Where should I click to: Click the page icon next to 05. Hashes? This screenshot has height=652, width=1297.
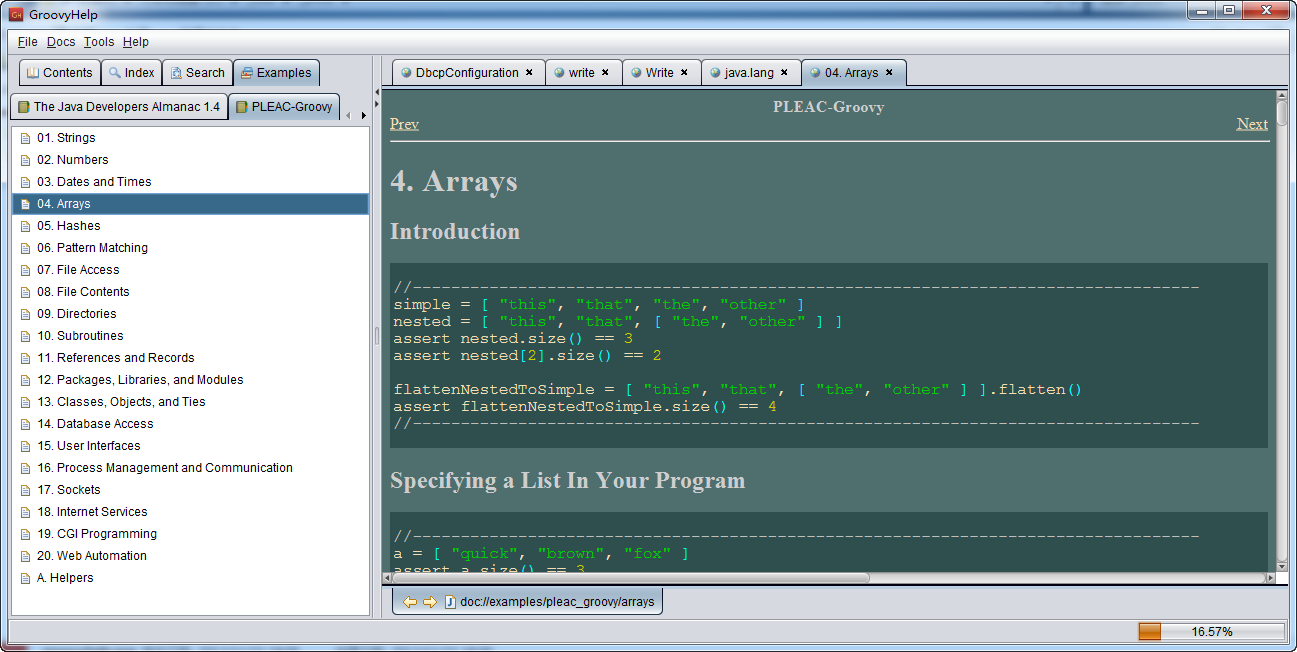pos(25,226)
